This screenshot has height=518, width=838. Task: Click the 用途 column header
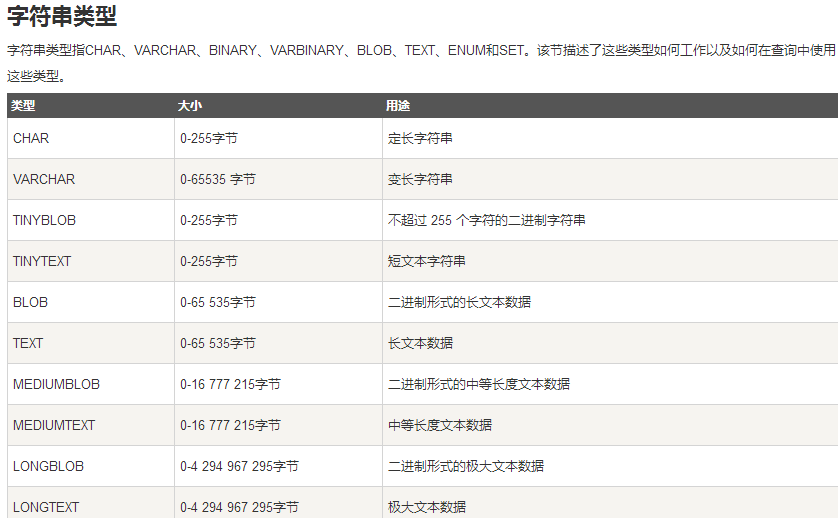tap(610, 106)
